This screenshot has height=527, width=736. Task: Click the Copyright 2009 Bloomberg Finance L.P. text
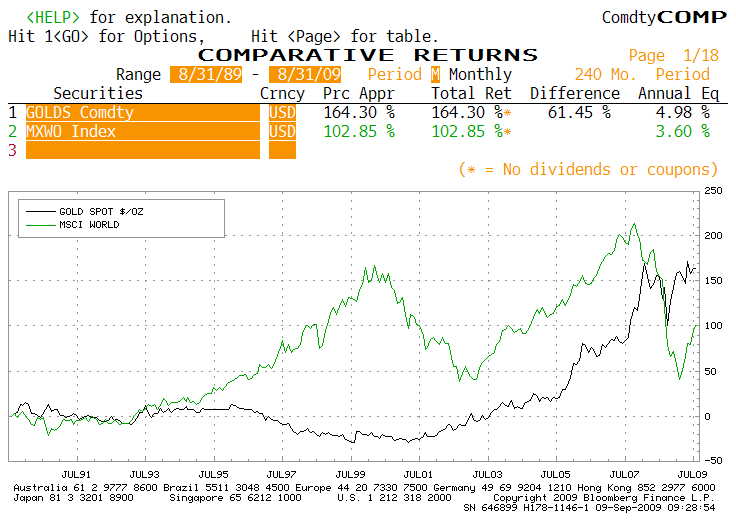point(604,497)
